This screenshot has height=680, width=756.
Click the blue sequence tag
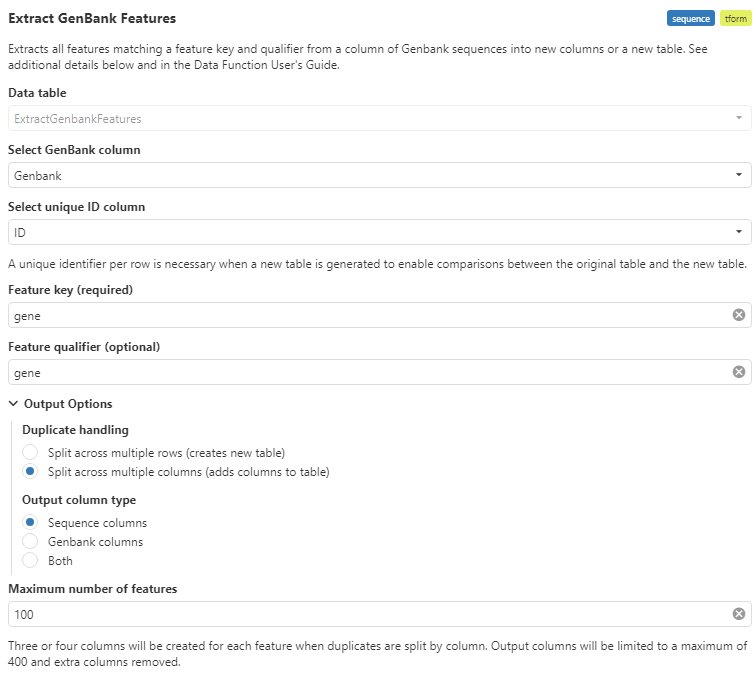tap(691, 18)
